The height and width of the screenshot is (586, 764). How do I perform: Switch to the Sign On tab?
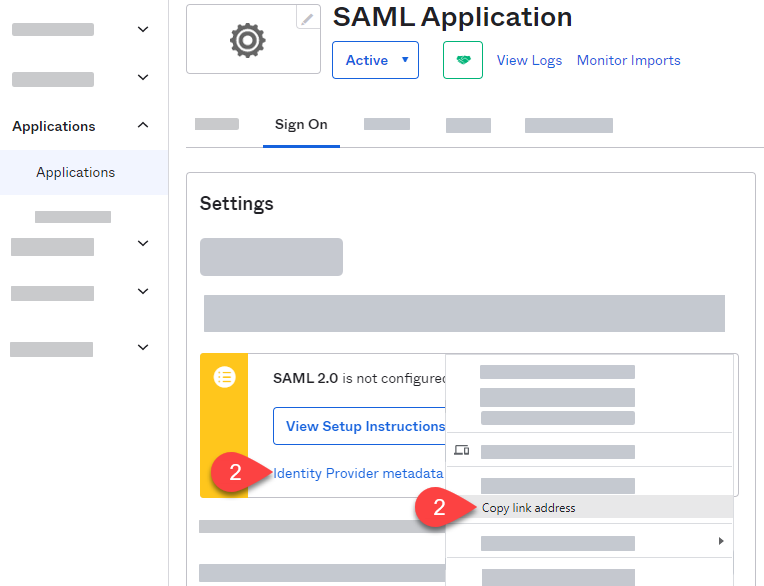tap(301, 125)
